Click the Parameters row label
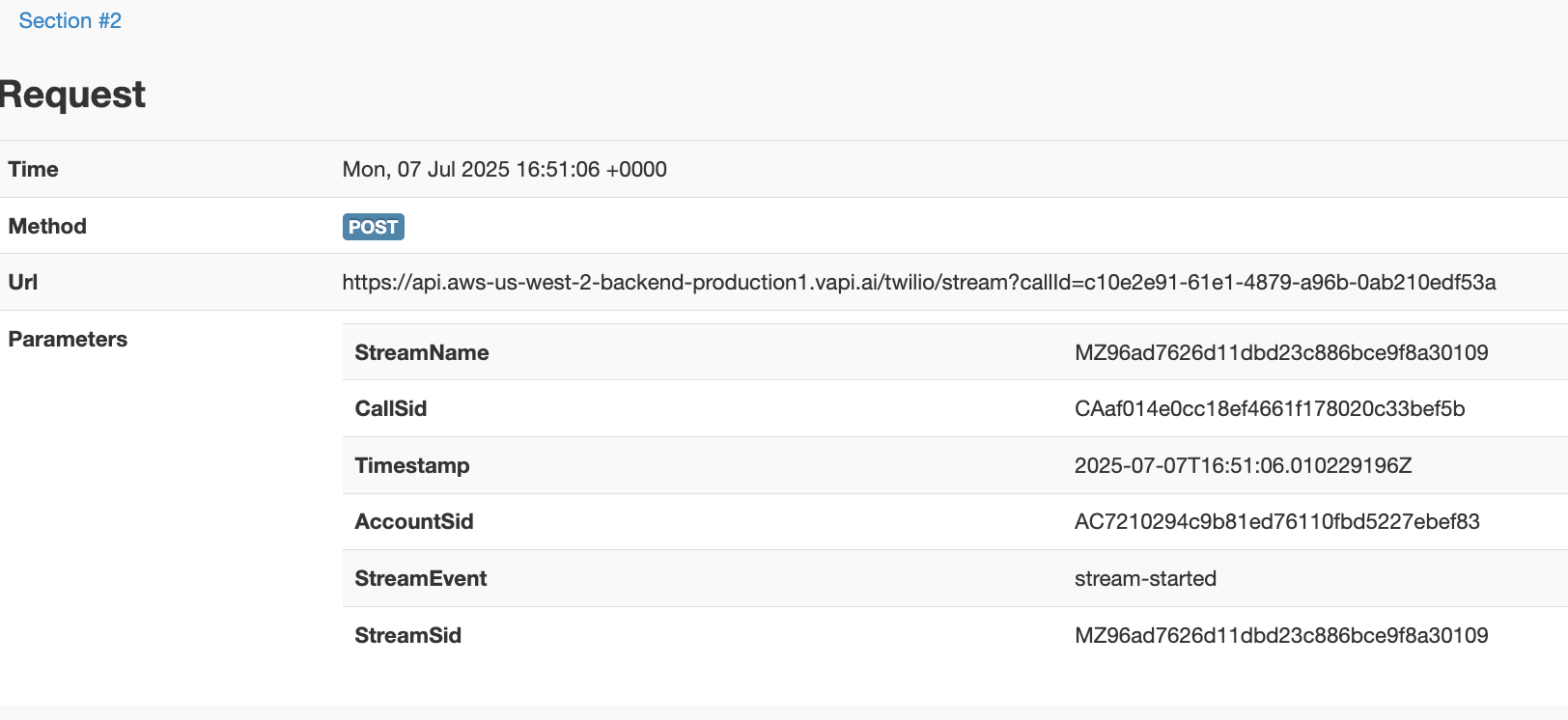Viewport: 1568px width, 720px height. click(x=68, y=340)
